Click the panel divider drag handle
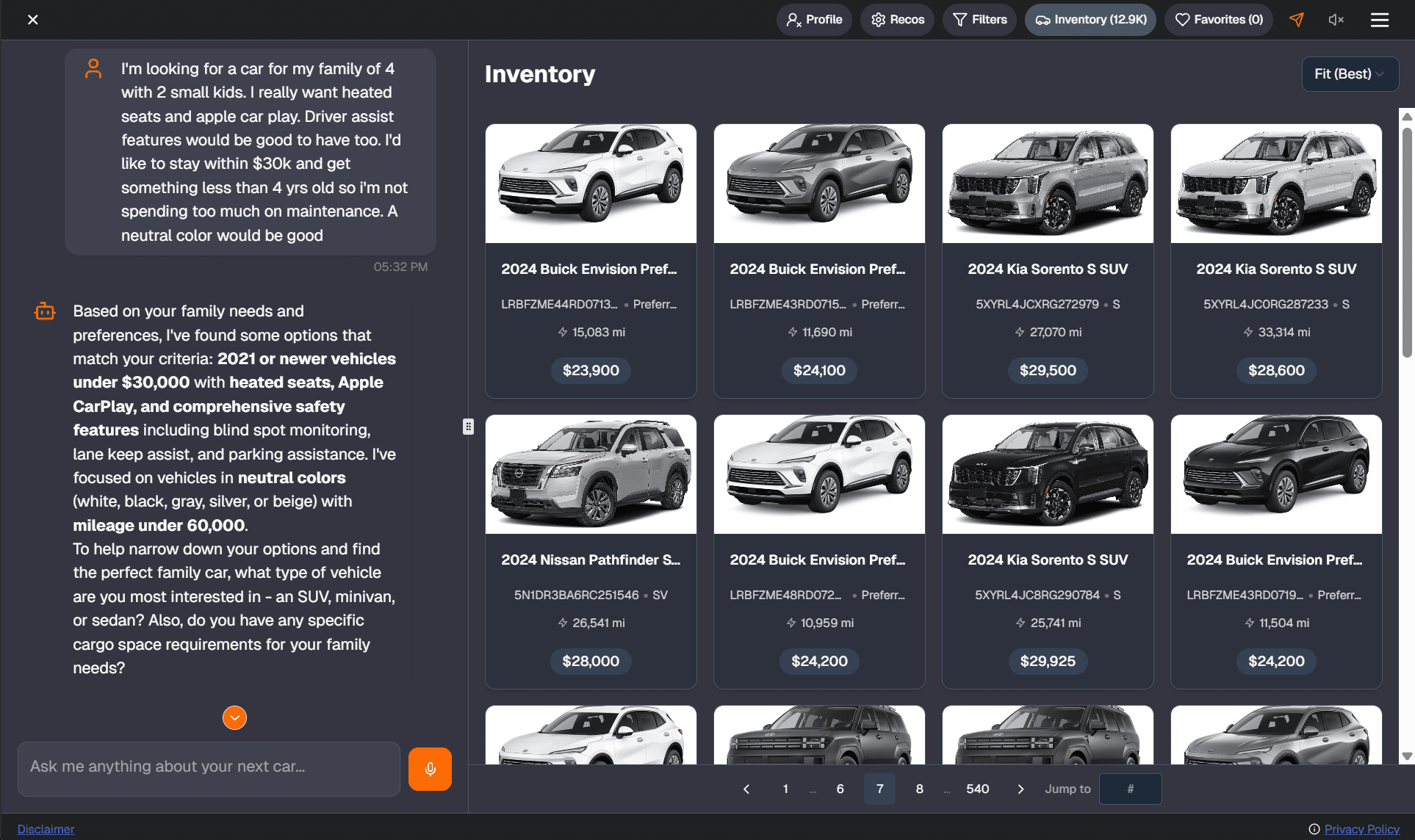 point(468,427)
